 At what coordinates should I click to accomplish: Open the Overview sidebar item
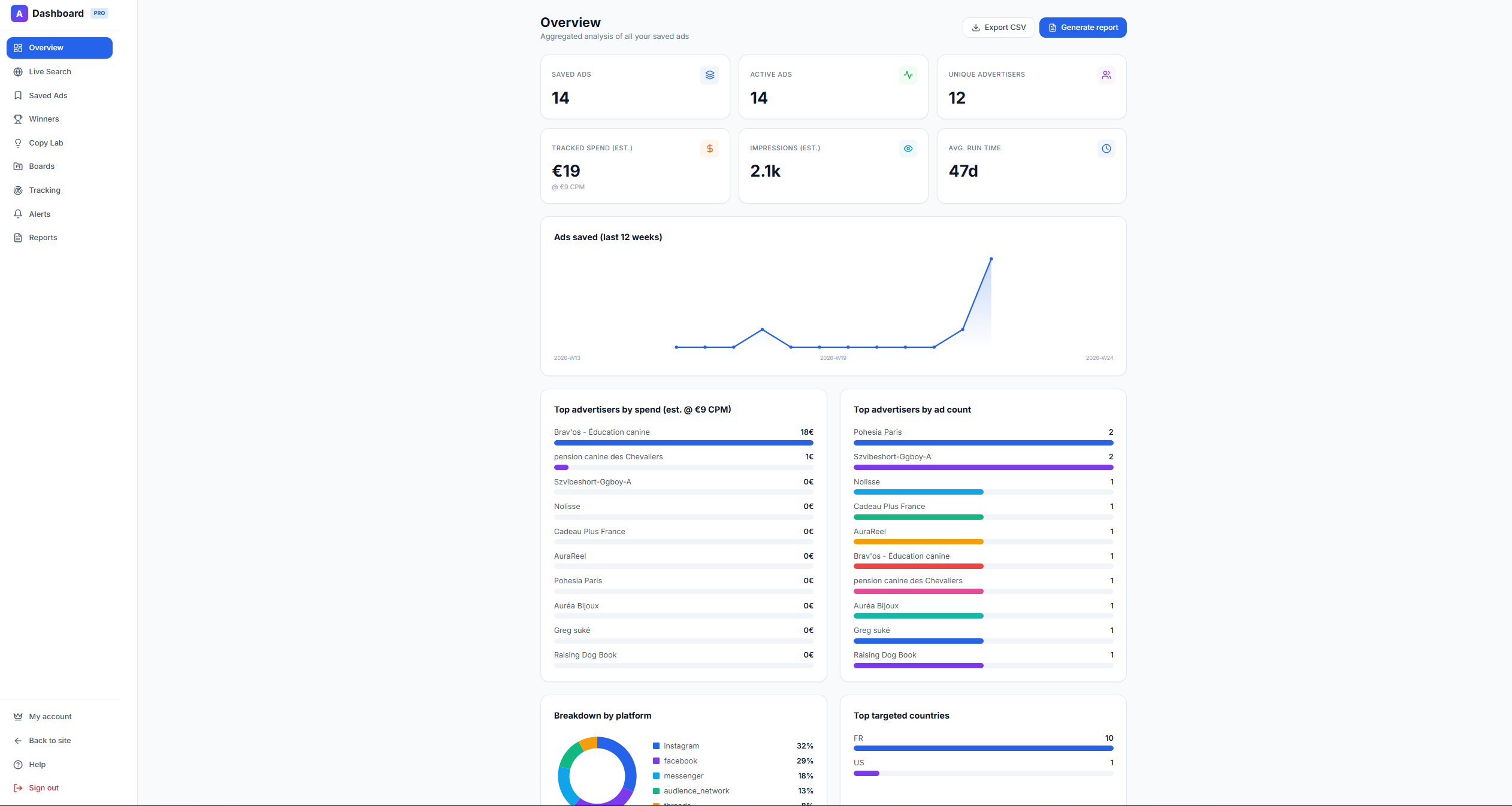(59, 48)
